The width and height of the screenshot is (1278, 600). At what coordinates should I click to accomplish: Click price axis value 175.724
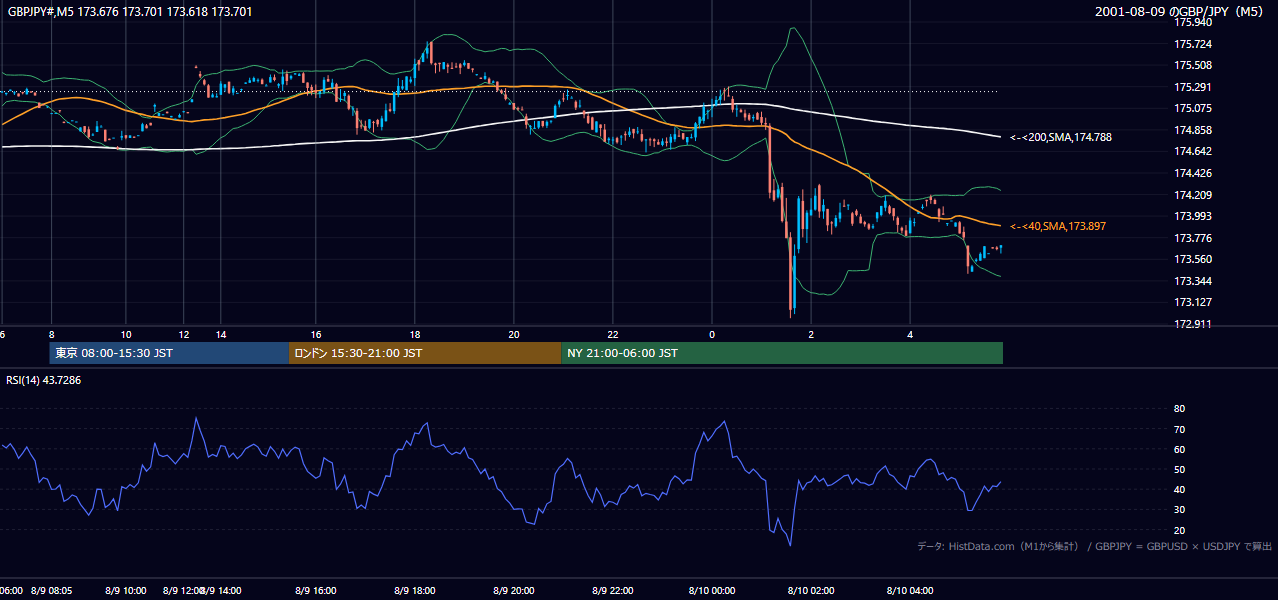pos(1193,44)
